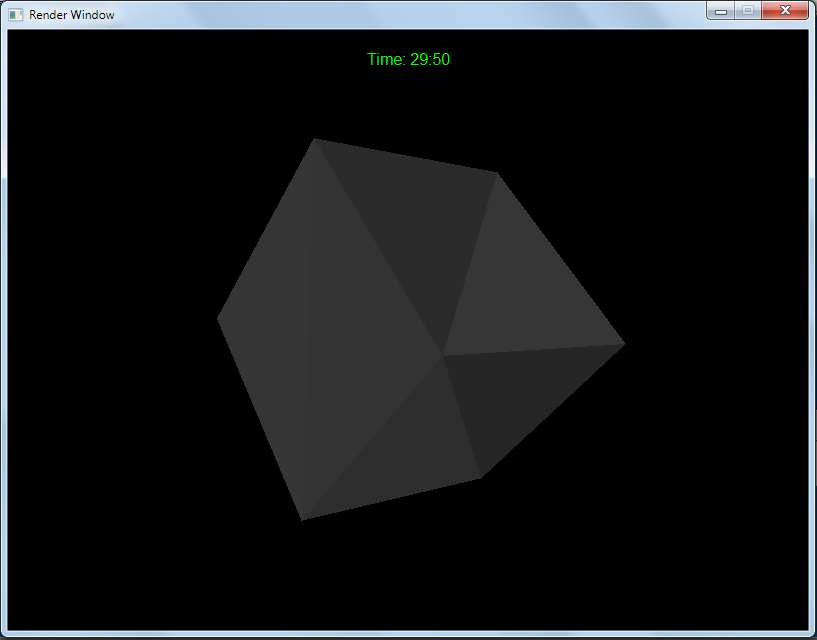Screen dimensions: 817x640
Task: Click the polyhedron's topmost vertex
Action: pyautogui.click(x=314, y=139)
